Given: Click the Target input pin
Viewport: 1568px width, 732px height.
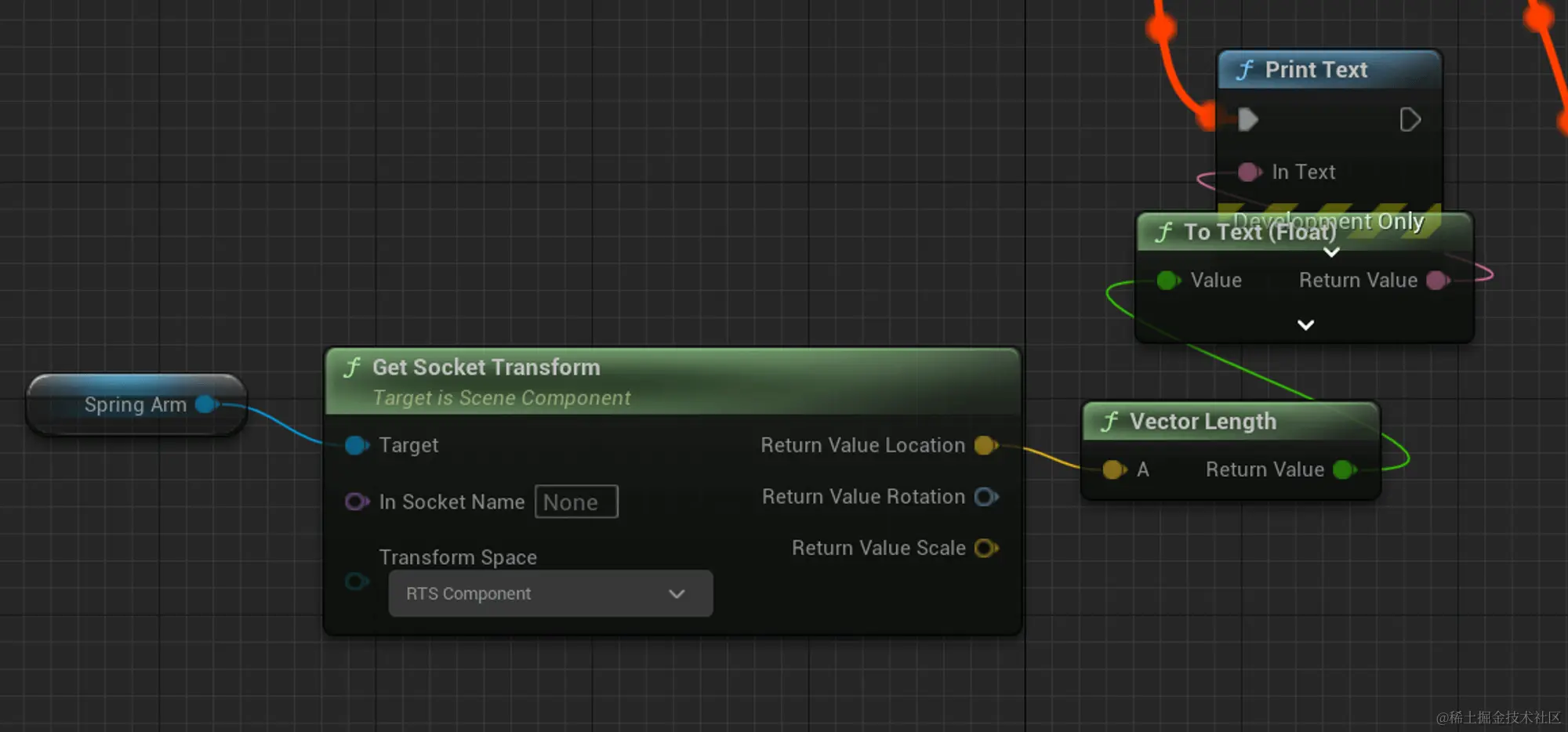Looking at the screenshot, I should (357, 445).
